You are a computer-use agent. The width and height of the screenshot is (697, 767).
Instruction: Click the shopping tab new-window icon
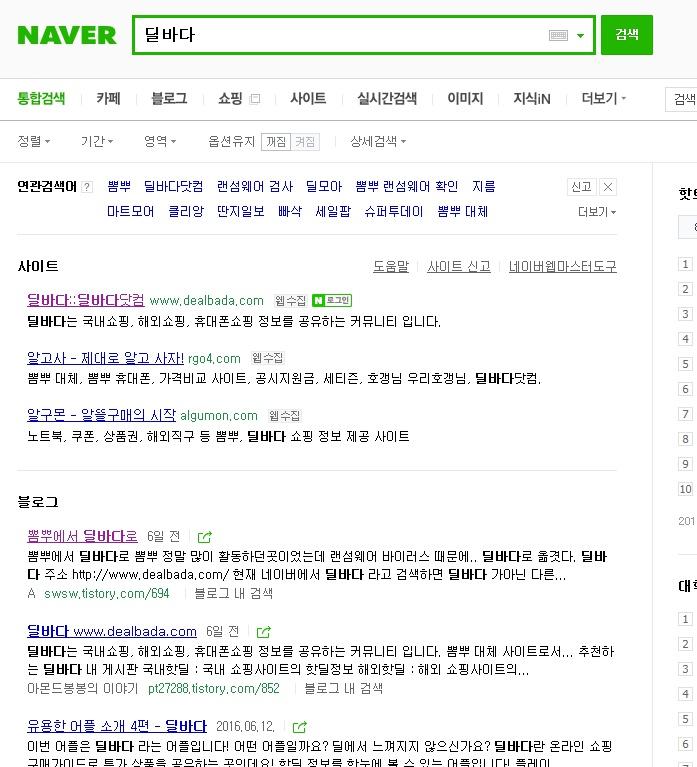click(255, 99)
